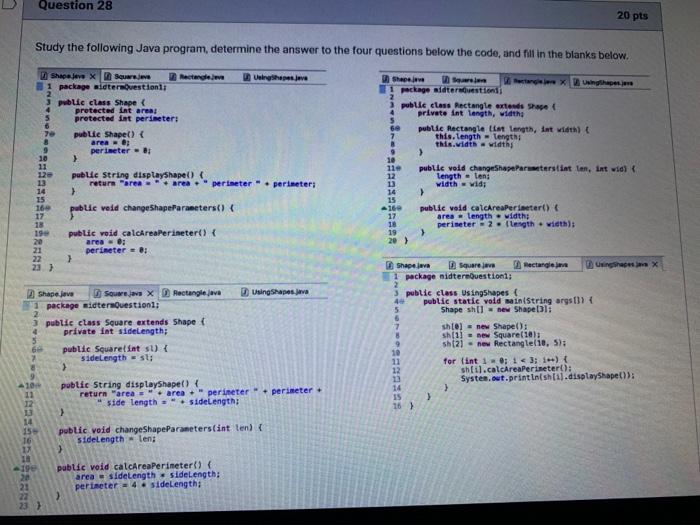Collapse Square's changeShapeParameters fold marker at line 15
The width and height of the screenshot is (700, 525).
[x=35, y=431]
